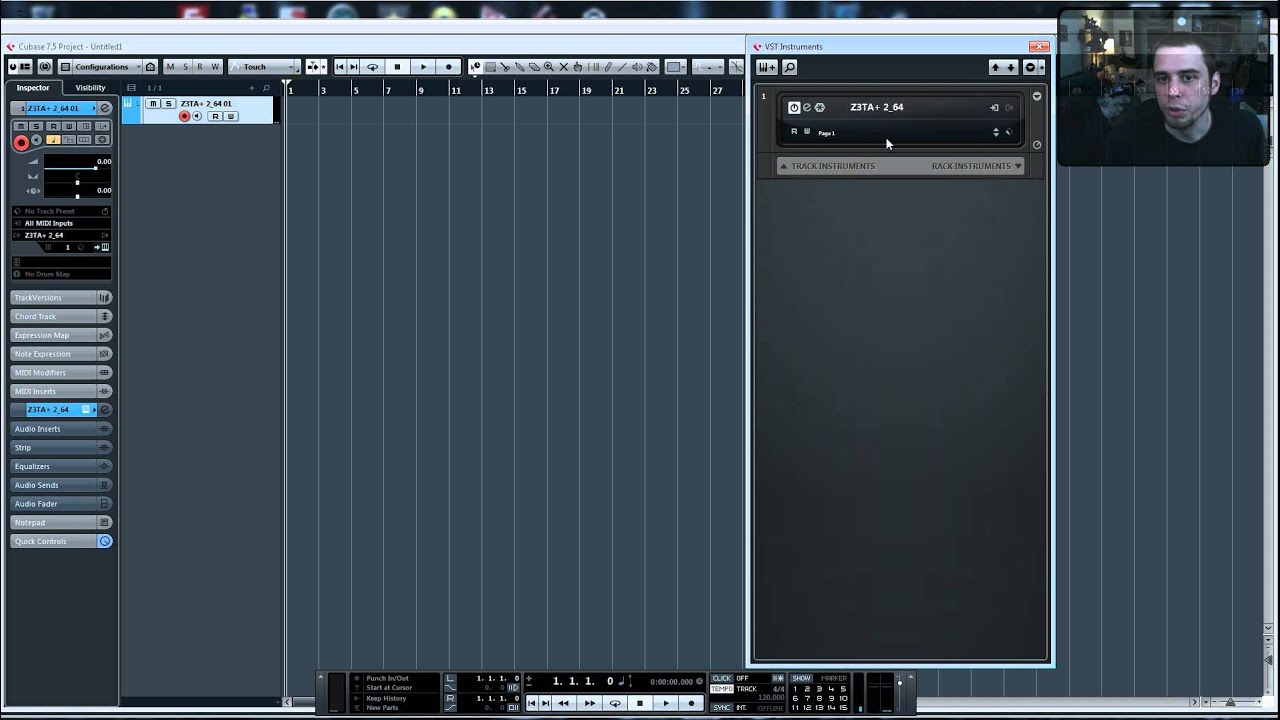Click the search tracks magnifier icon in track list
Viewport: 1280px width, 720px height.
tap(266, 88)
